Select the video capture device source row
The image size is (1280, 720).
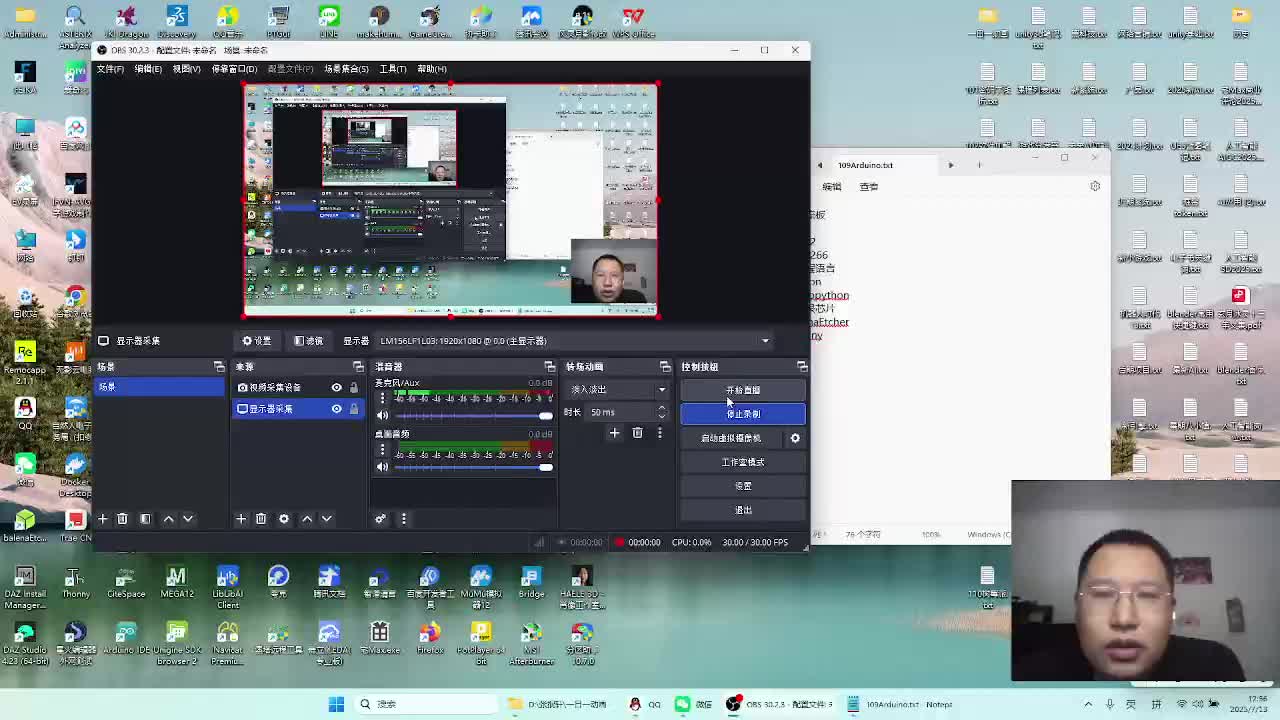[296, 388]
